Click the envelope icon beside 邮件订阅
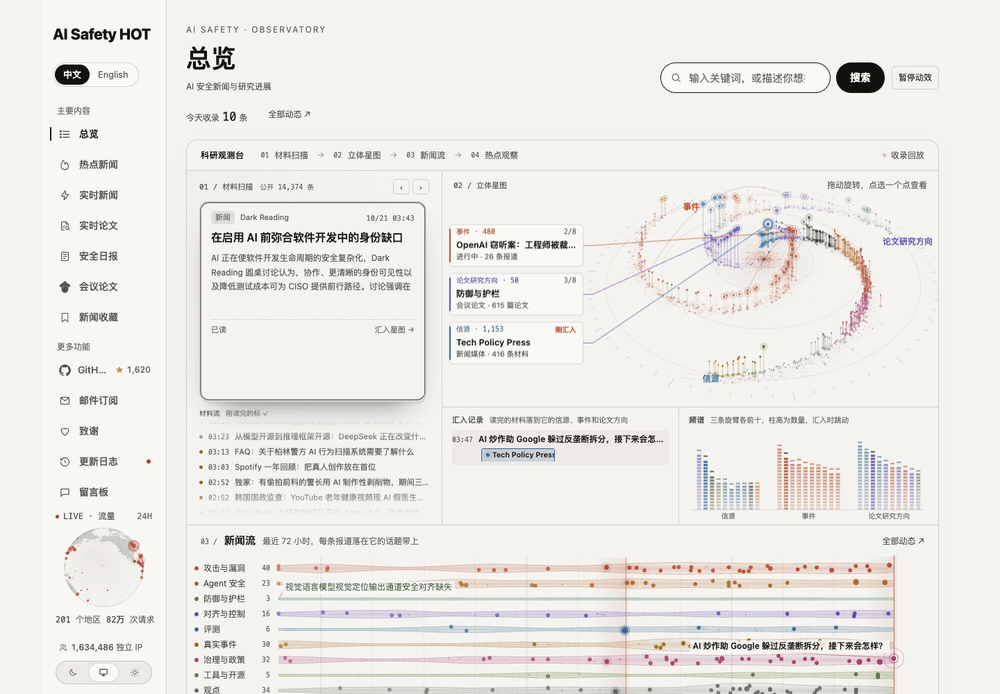This screenshot has width=1000, height=694. click(x=64, y=401)
